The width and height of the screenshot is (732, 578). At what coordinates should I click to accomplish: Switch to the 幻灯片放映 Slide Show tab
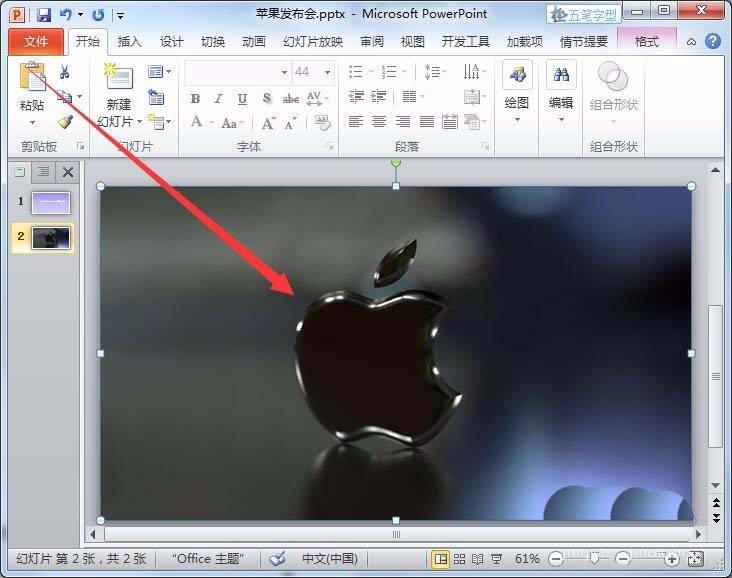[313, 42]
